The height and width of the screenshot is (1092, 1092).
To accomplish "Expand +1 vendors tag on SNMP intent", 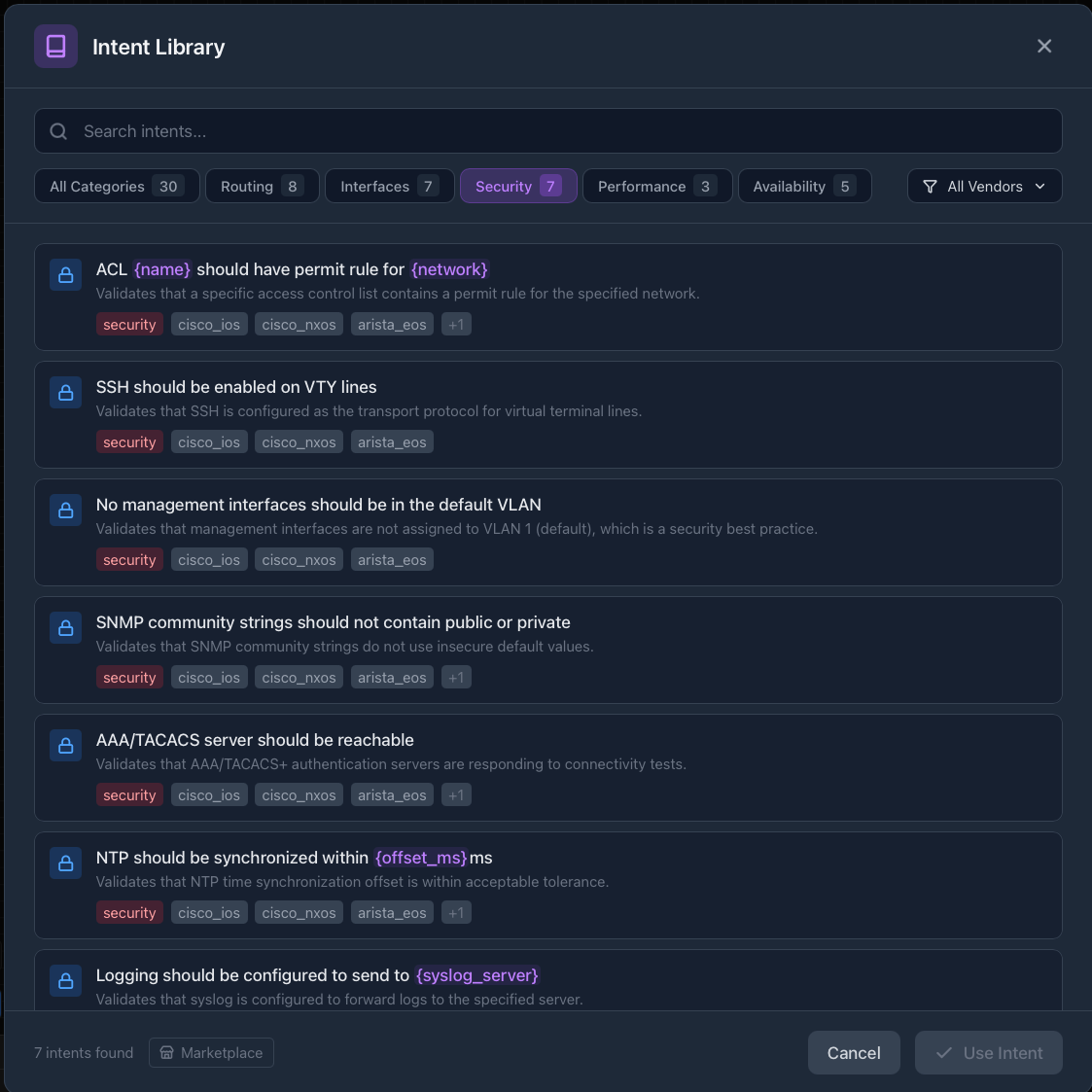I will click(x=456, y=678).
